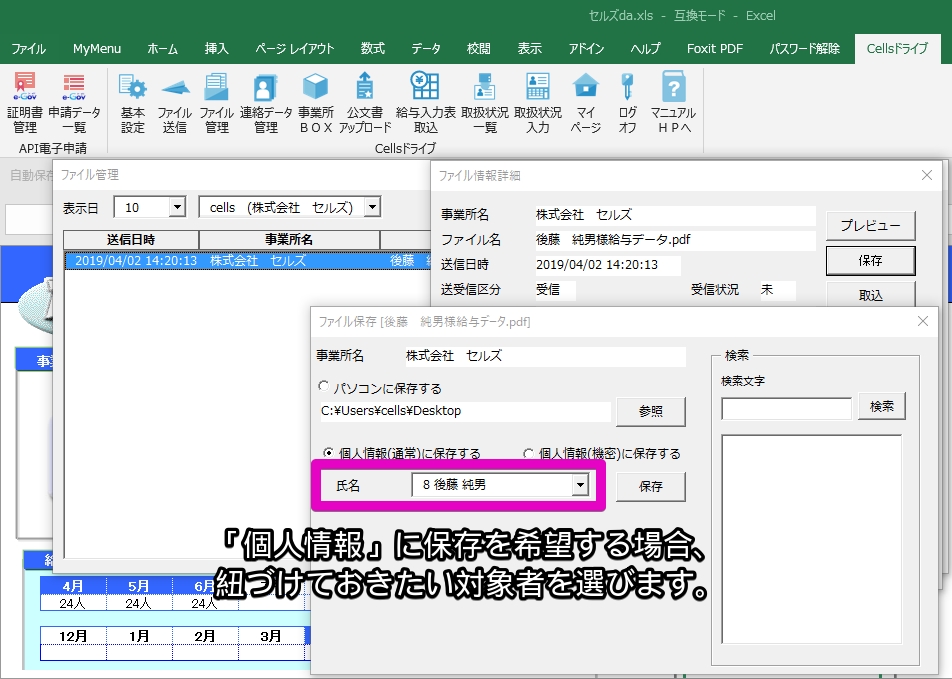Open 基本設定 gear icon in ribbon
Viewport: 952px width, 679px height.
[x=132, y=103]
